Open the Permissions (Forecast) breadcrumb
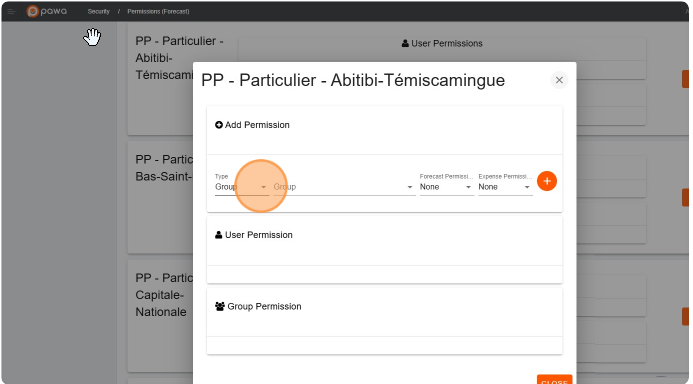Viewport: 693px width, 384px height. click(158, 11)
